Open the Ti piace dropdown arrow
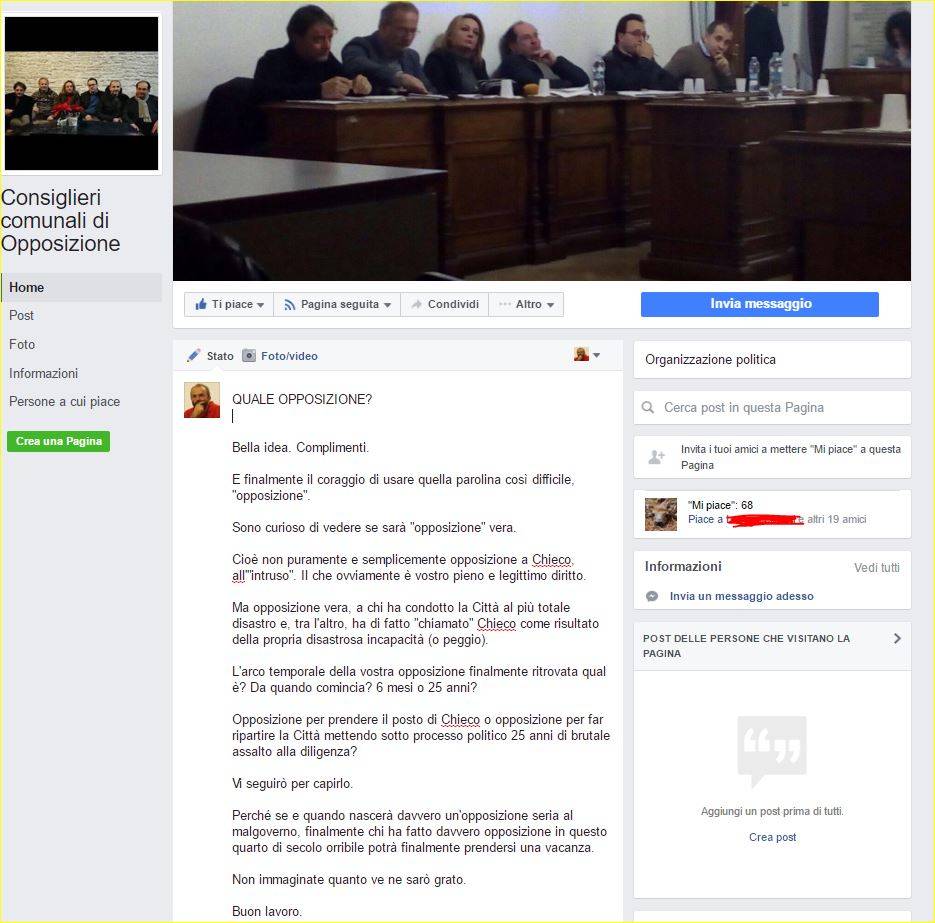Screen dimensions: 935x923 pos(261,305)
